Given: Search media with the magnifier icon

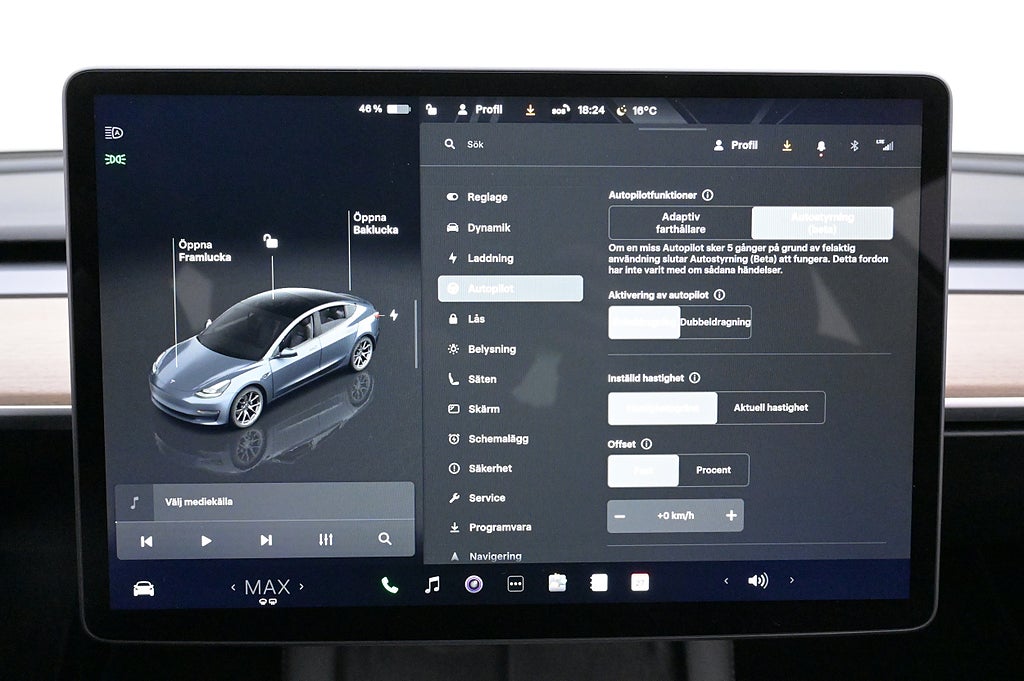Looking at the screenshot, I should [385, 539].
